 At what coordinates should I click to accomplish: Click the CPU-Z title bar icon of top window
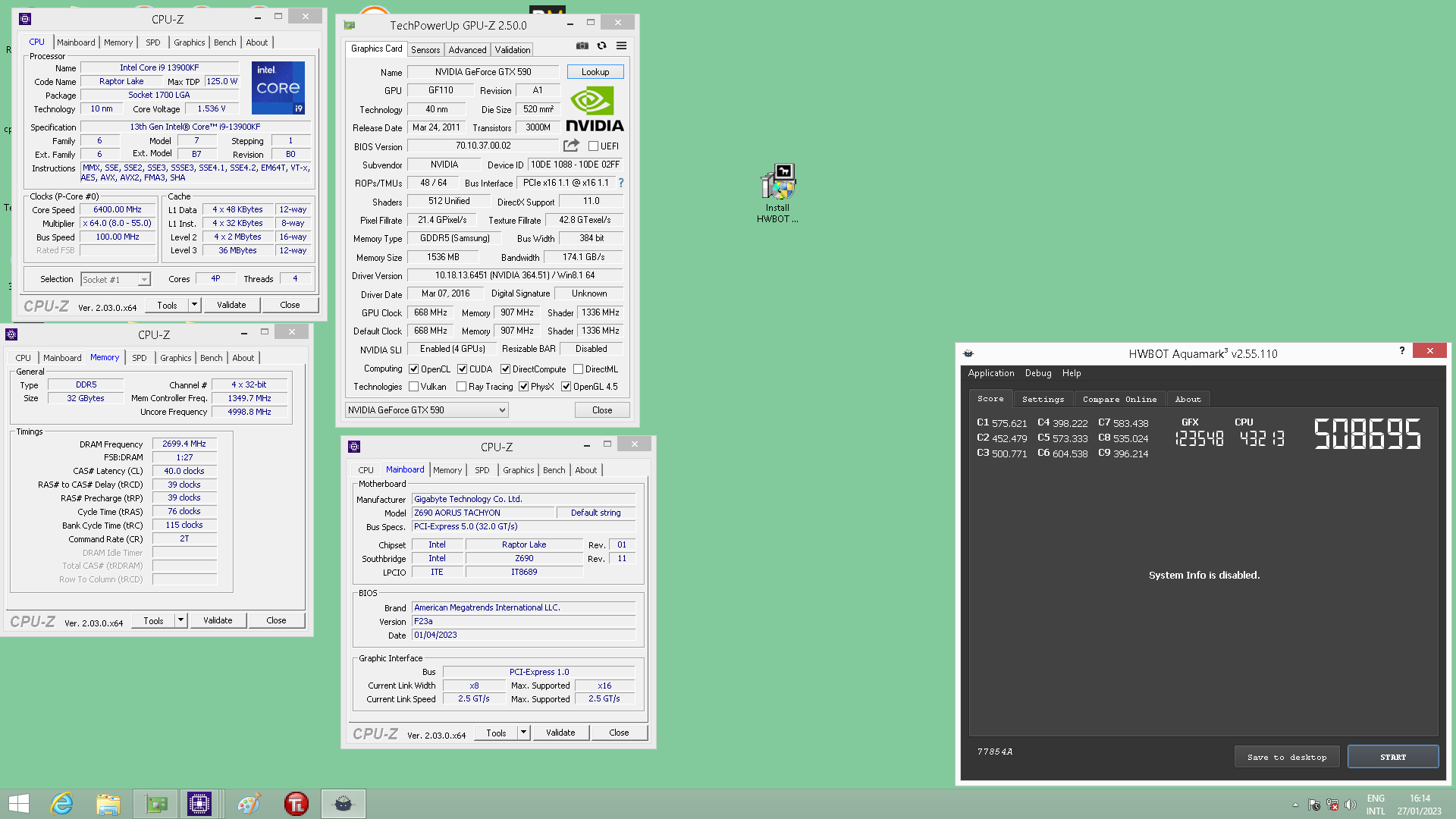[25, 19]
